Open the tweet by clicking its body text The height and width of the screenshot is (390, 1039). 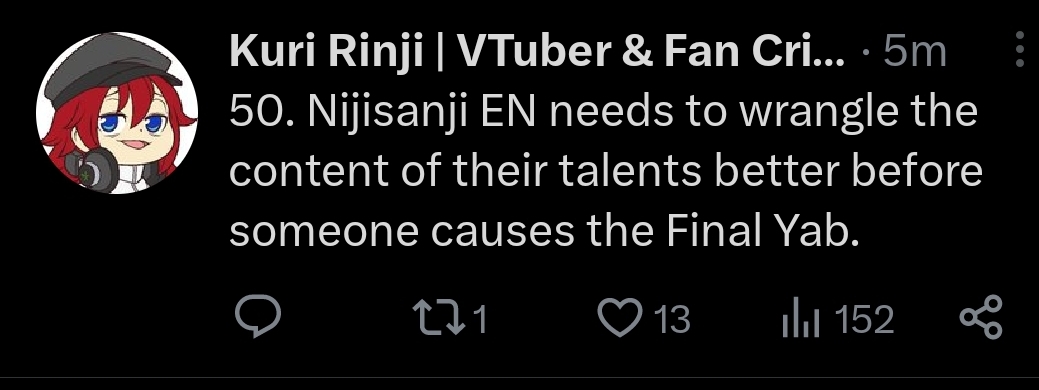pyautogui.click(x=605, y=172)
